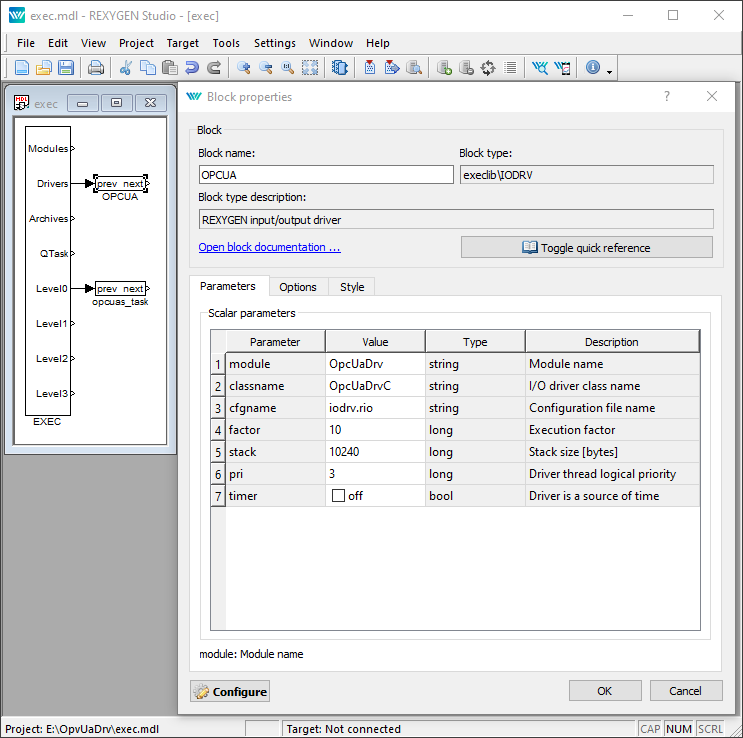Image resolution: width=743 pixels, height=738 pixels.
Task: Open the Tools menu
Action: 226,43
